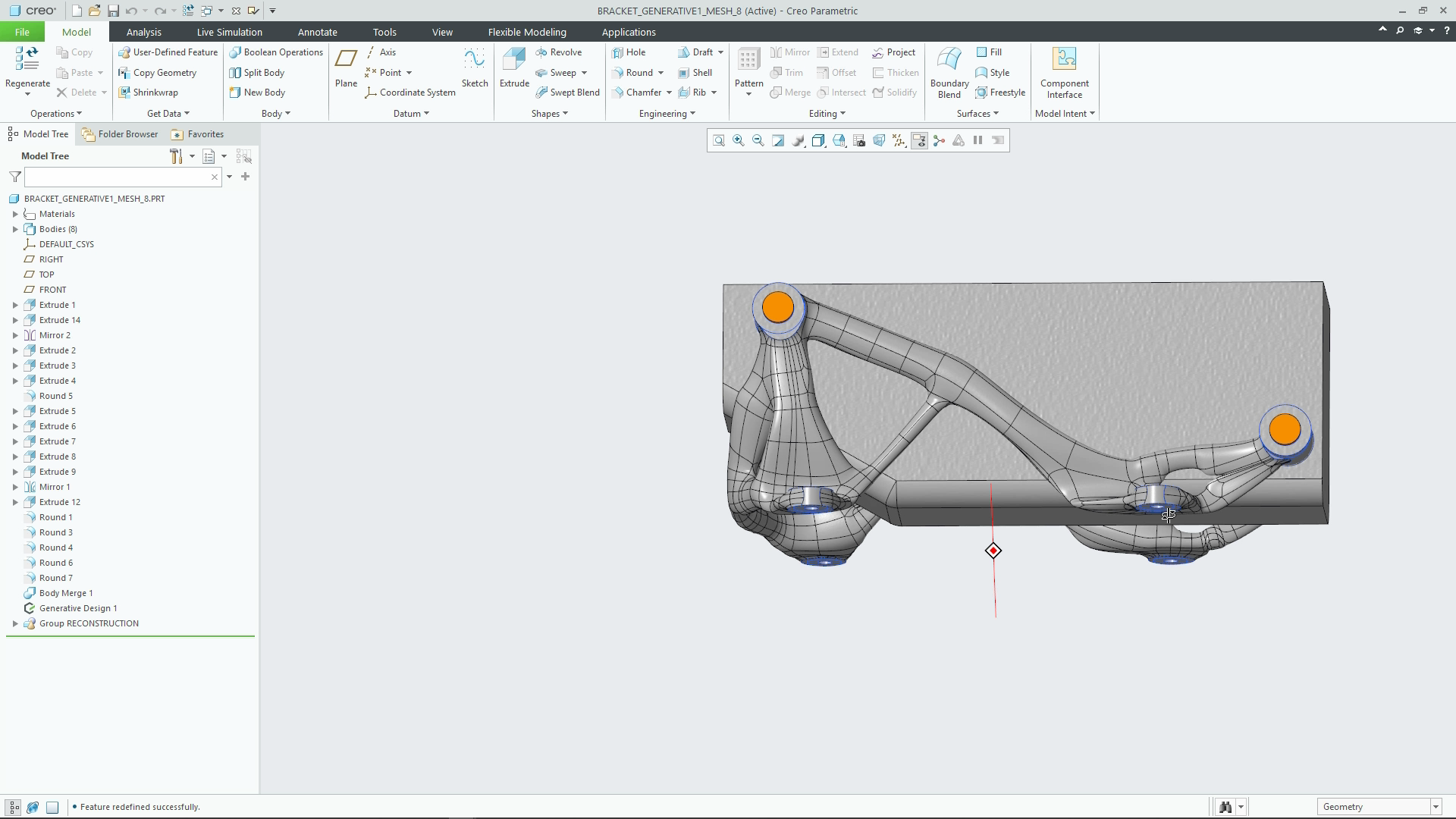This screenshot has width=1456, height=819.
Task: Click the Open folder icon in title bar
Action: [x=94, y=11]
